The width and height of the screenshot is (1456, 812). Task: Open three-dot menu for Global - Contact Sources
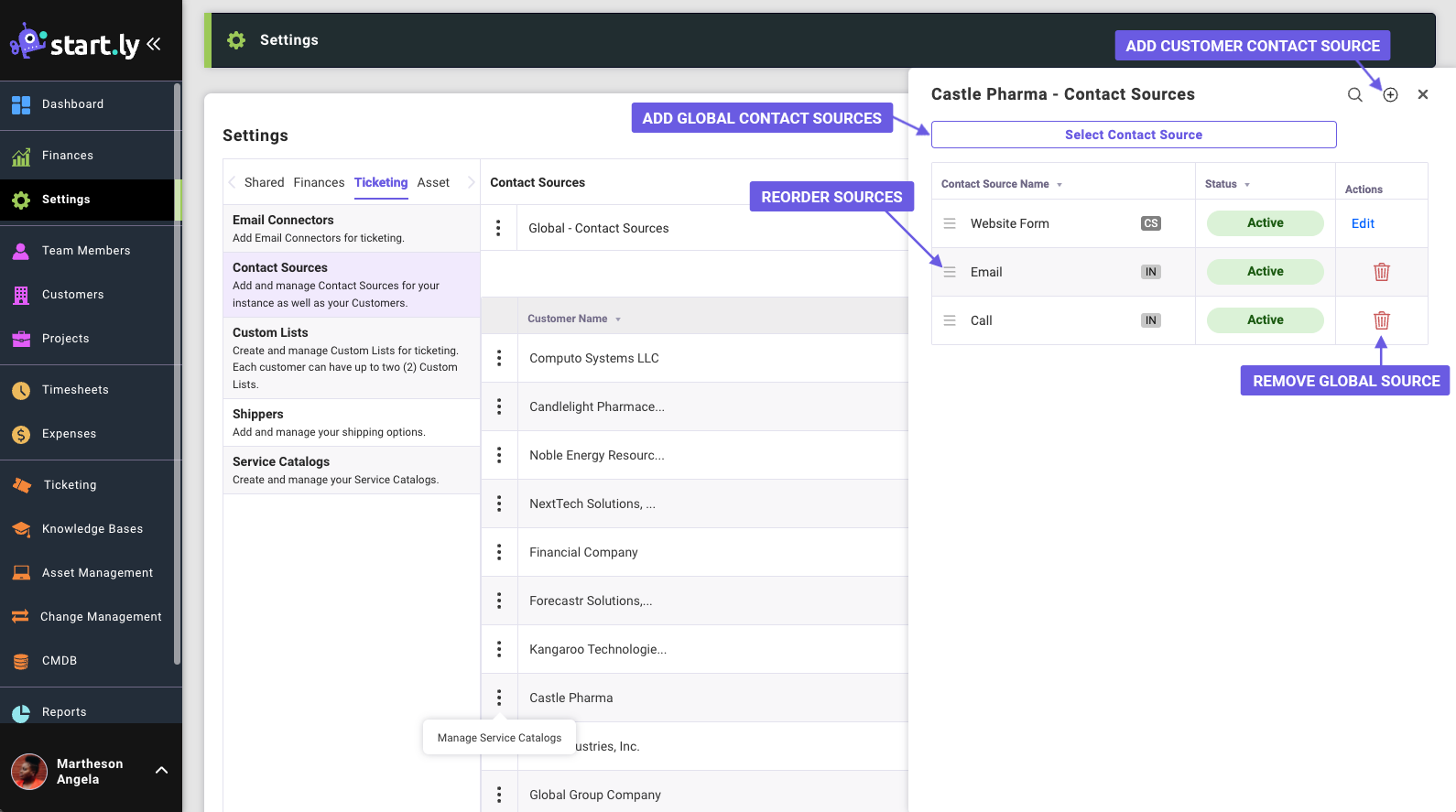pos(498,228)
